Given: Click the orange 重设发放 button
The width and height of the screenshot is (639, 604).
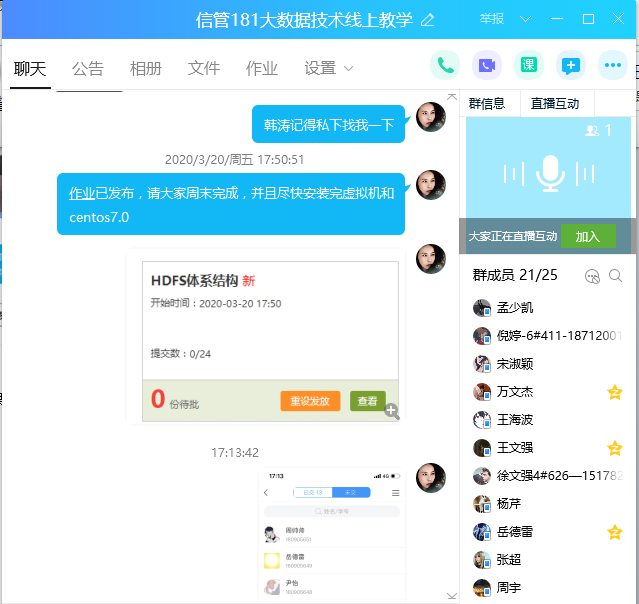Looking at the screenshot, I should click(x=310, y=401).
